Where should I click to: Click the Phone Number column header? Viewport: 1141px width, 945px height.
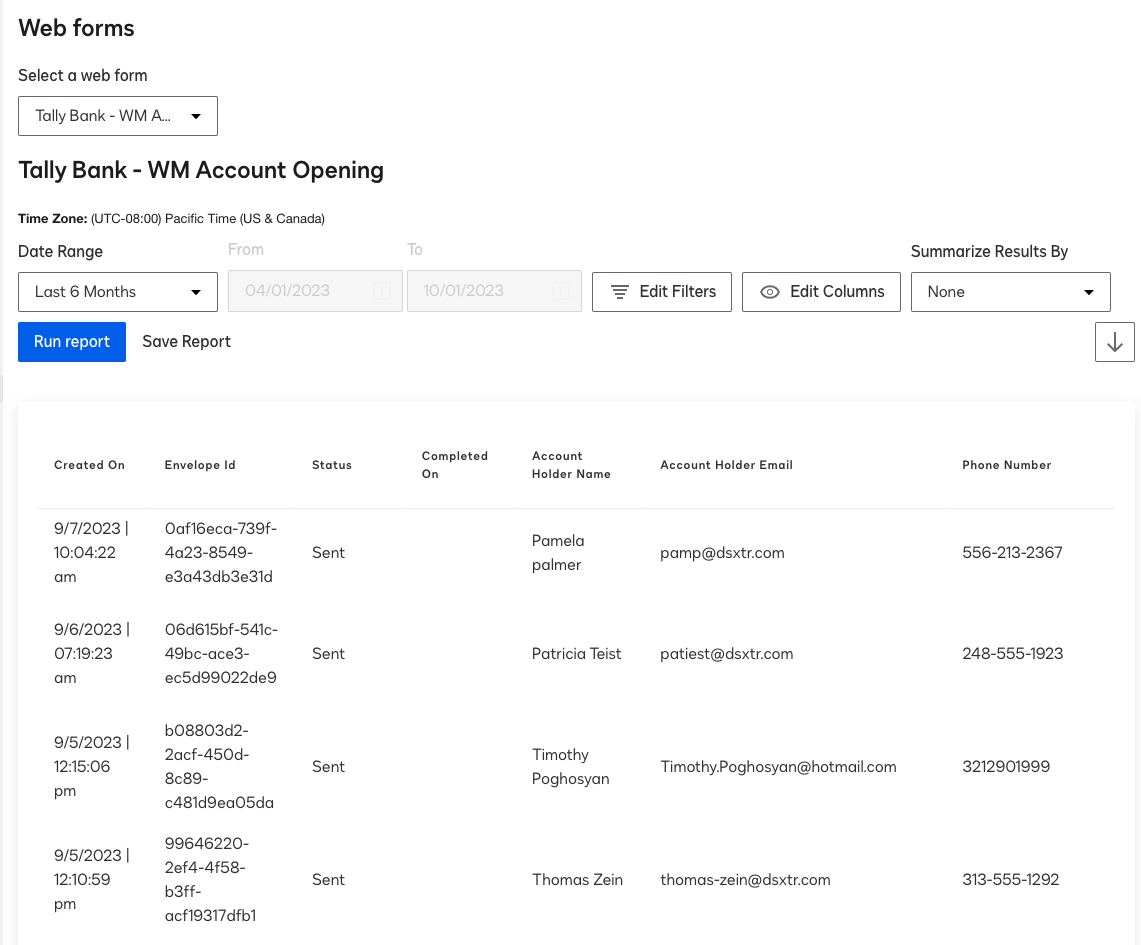click(x=1006, y=464)
